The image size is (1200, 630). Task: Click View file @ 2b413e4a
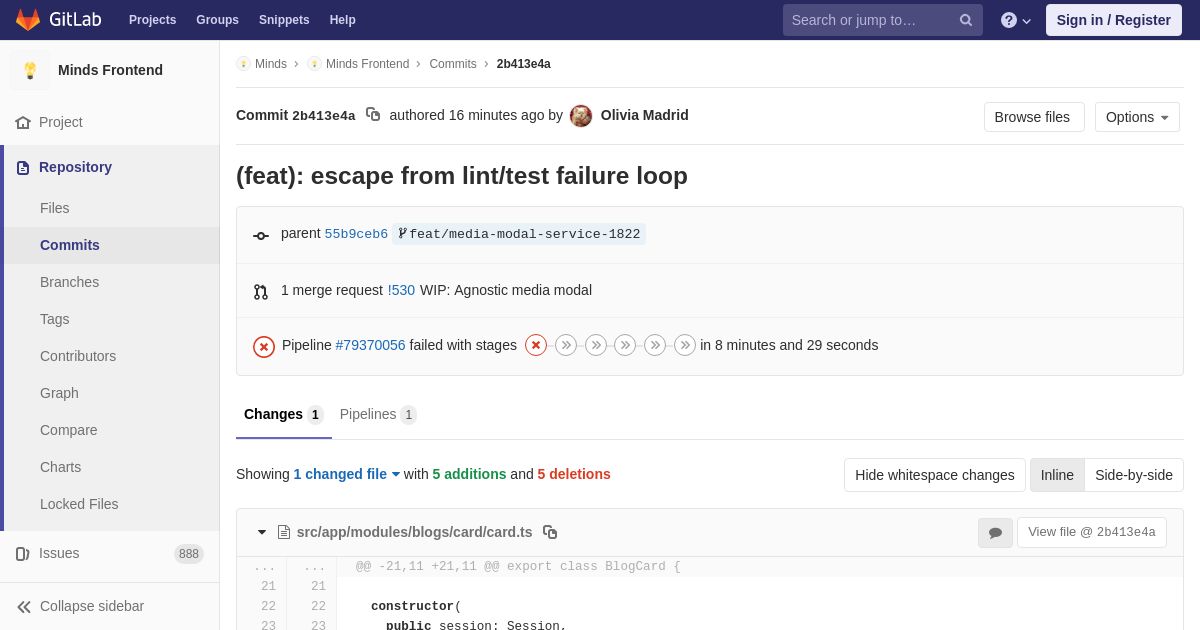[x=1092, y=532]
